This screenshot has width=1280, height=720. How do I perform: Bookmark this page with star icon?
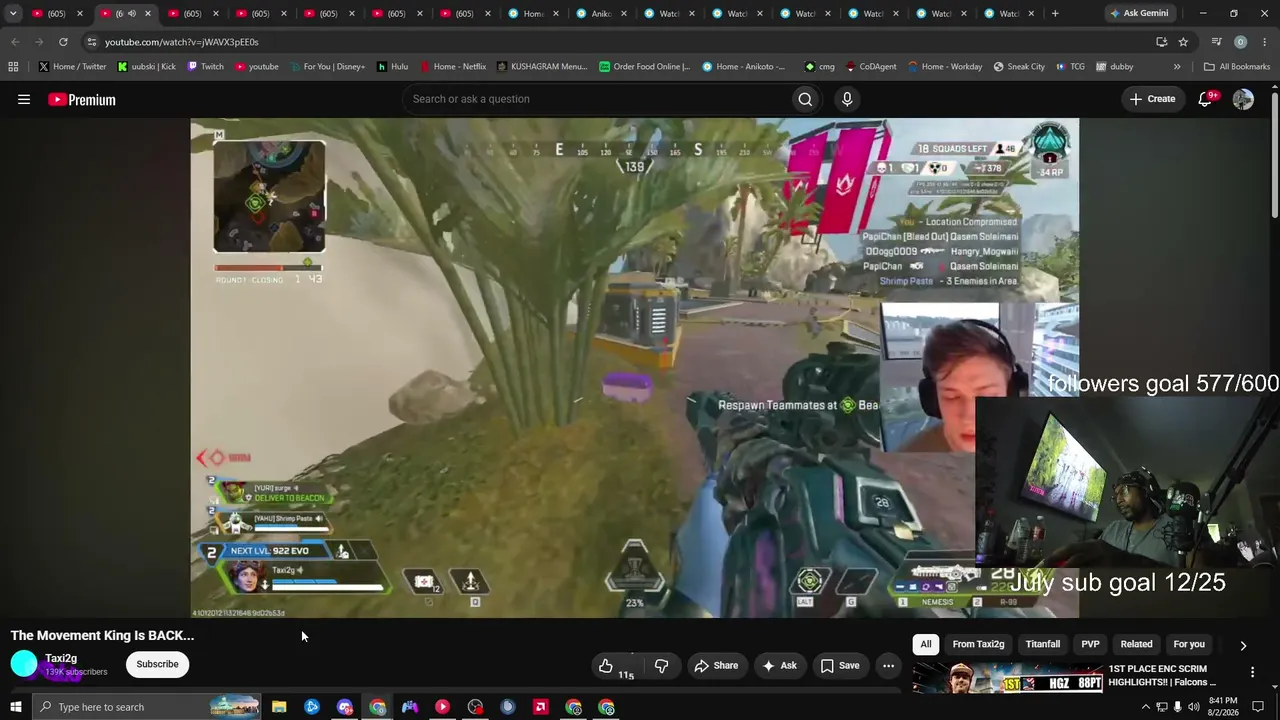1183,42
